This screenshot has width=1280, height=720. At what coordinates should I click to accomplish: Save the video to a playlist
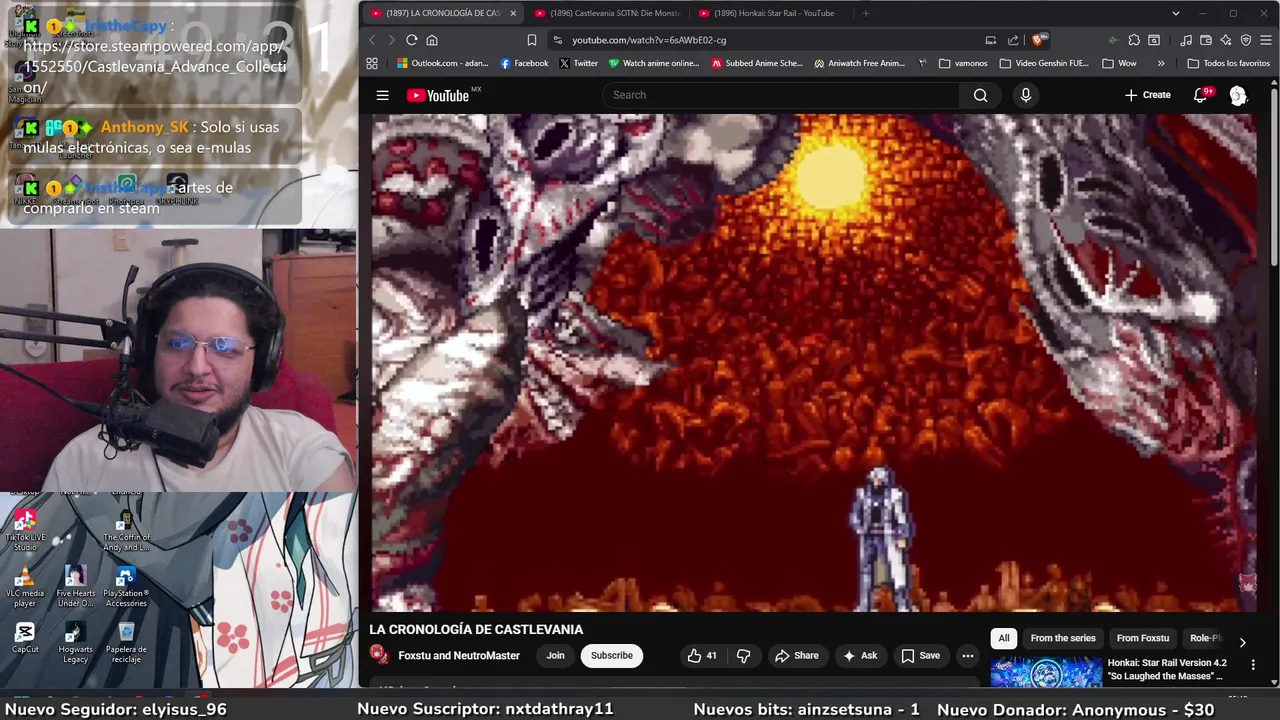click(921, 656)
